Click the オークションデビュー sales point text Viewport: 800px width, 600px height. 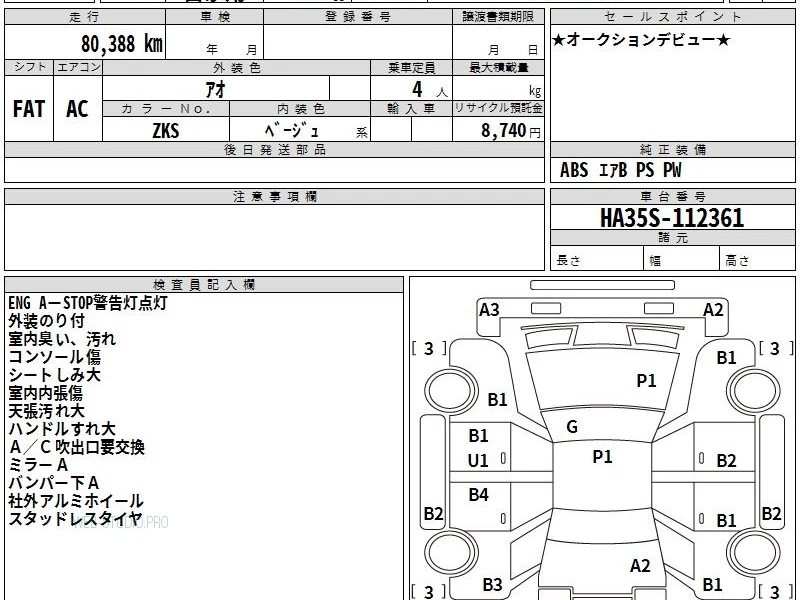point(641,40)
